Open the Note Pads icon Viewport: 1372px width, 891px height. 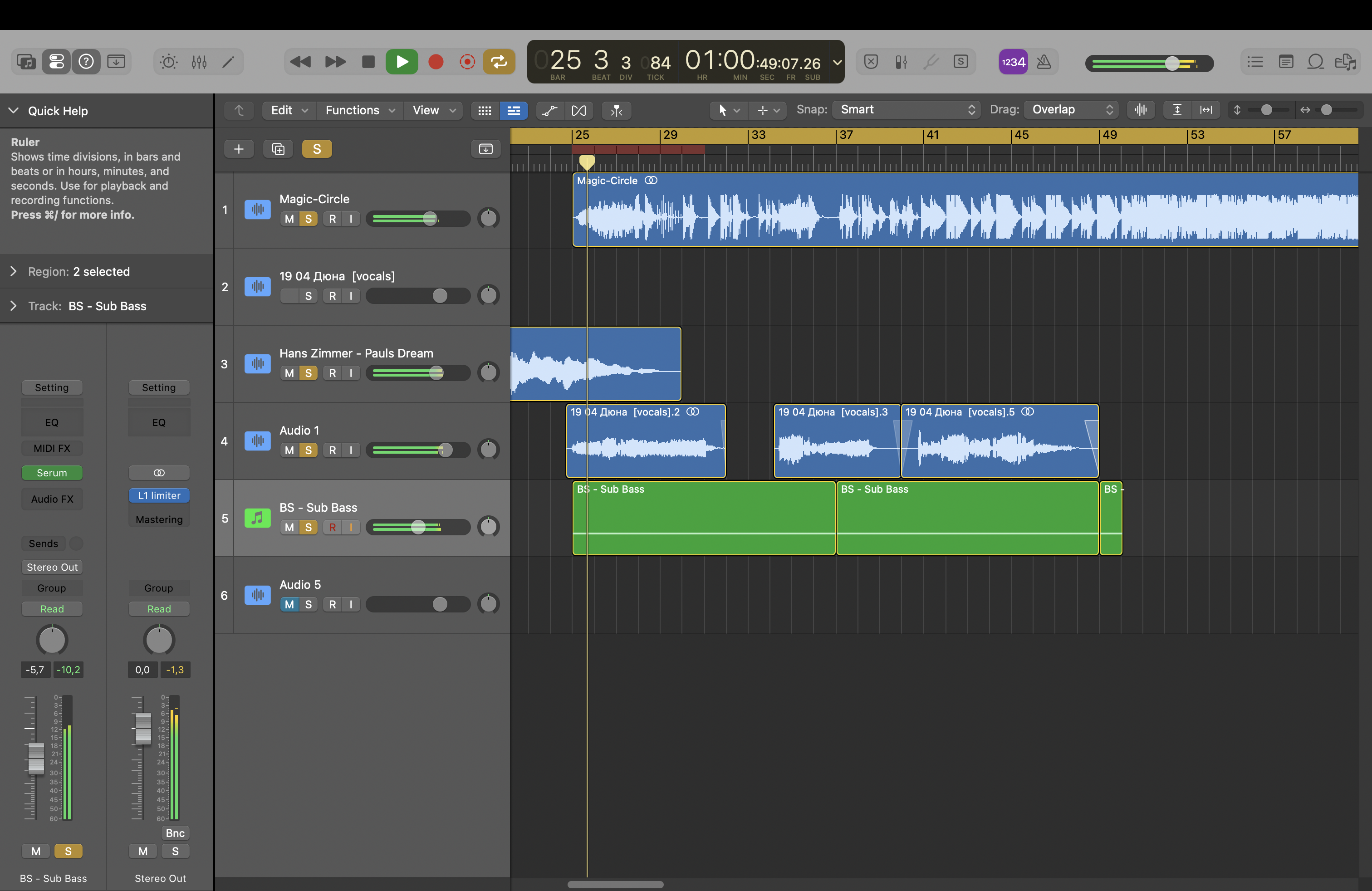click(x=1285, y=62)
